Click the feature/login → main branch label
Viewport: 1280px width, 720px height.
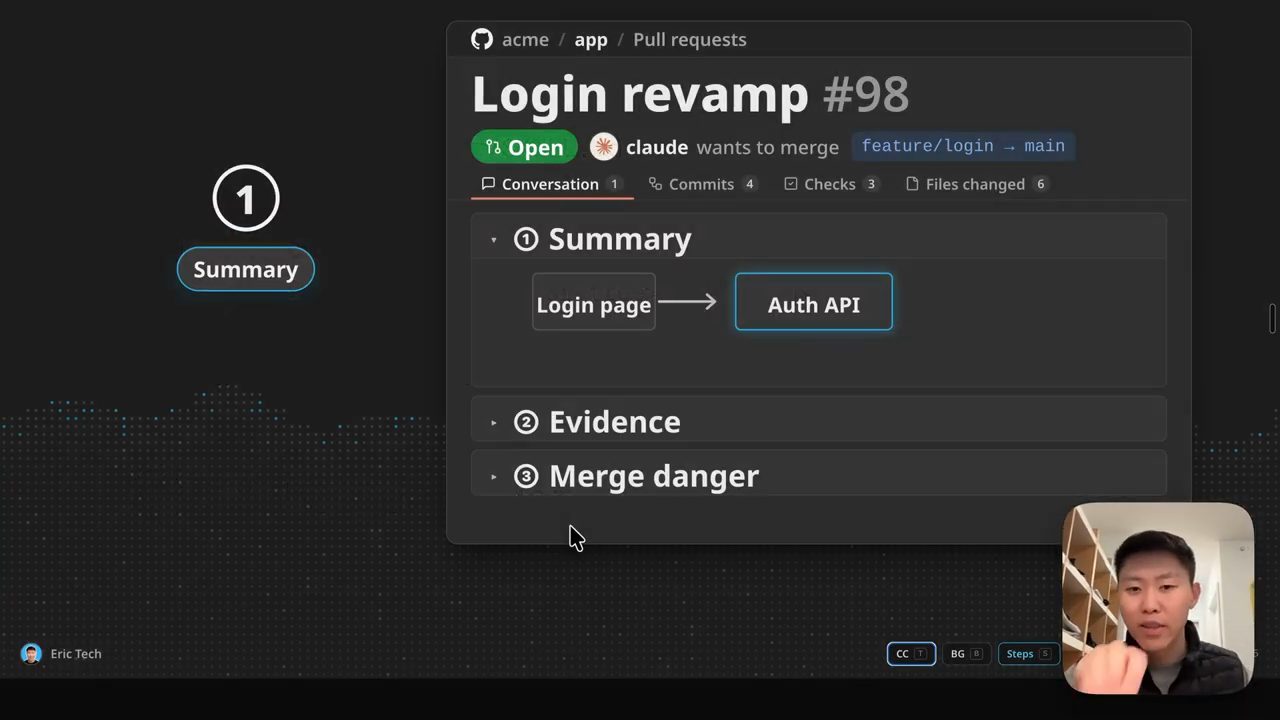[x=963, y=146]
